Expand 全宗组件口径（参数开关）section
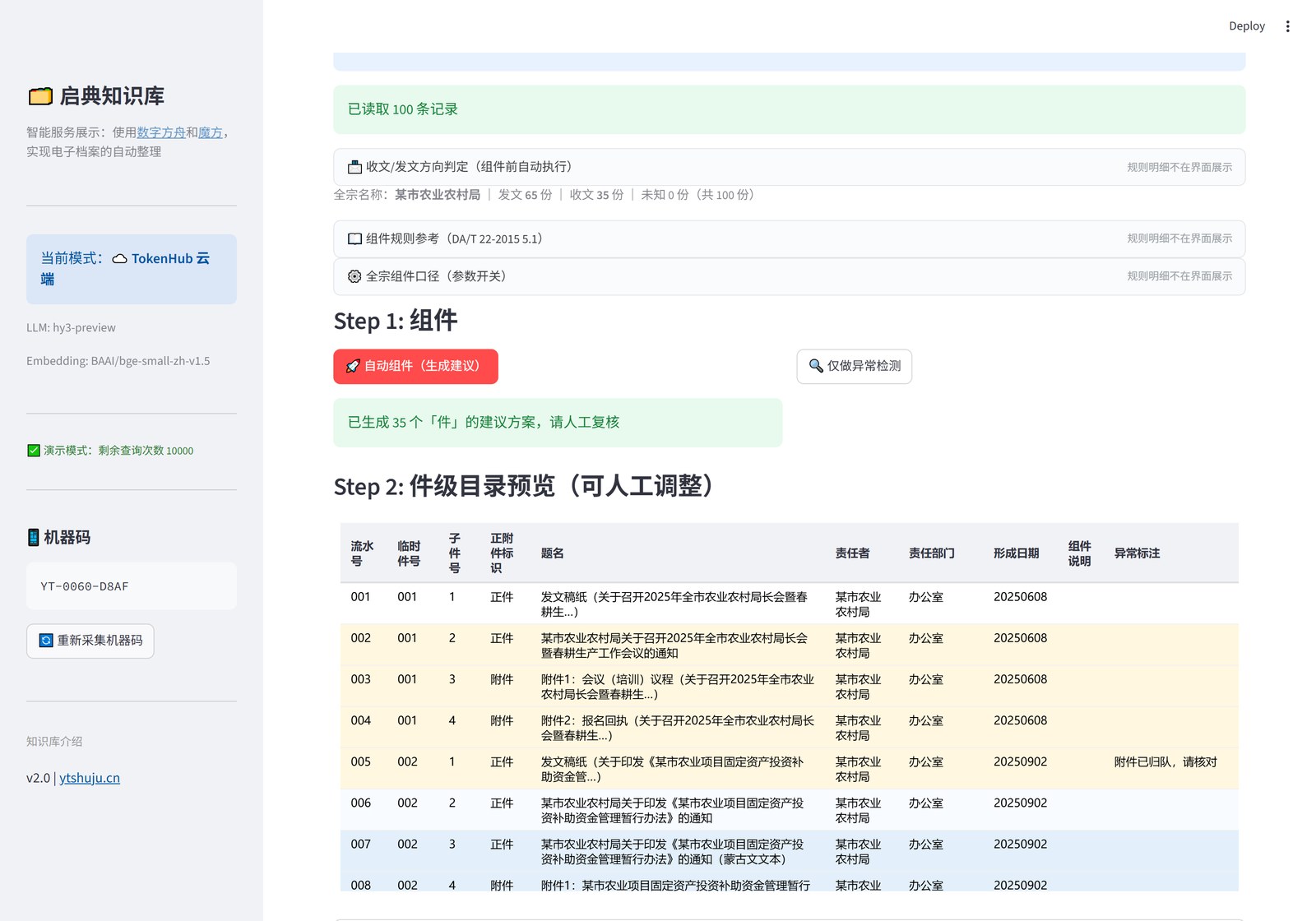Viewport: 1316px width, 921px height. click(x=789, y=276)
